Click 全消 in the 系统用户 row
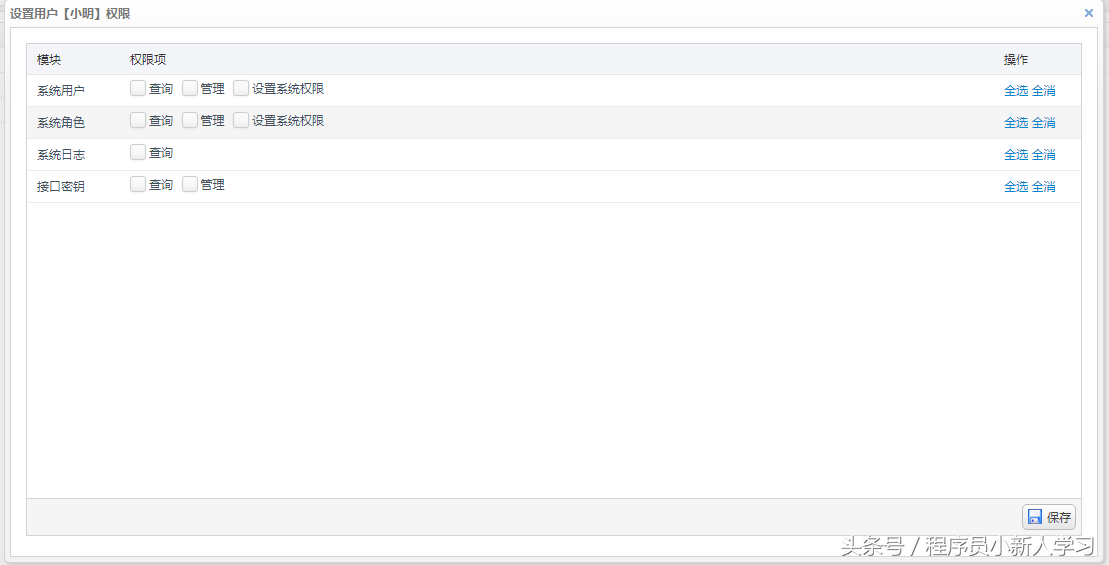Image resolution: width=1109 pixels, height=565 pixels. tap(1043, 91)
